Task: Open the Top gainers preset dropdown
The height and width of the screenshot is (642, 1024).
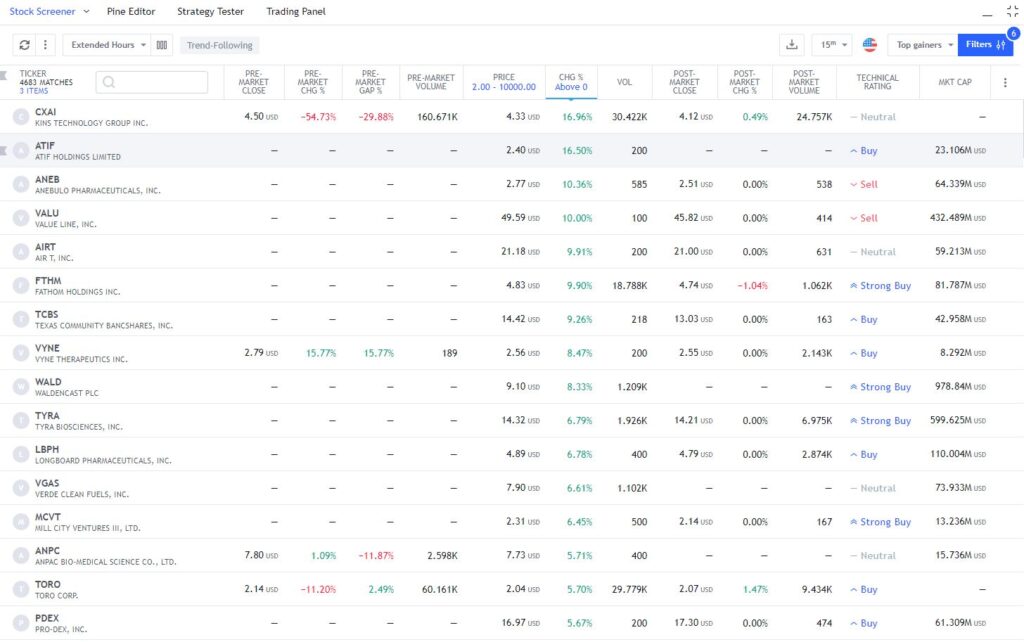Action: tap(919, 45)
